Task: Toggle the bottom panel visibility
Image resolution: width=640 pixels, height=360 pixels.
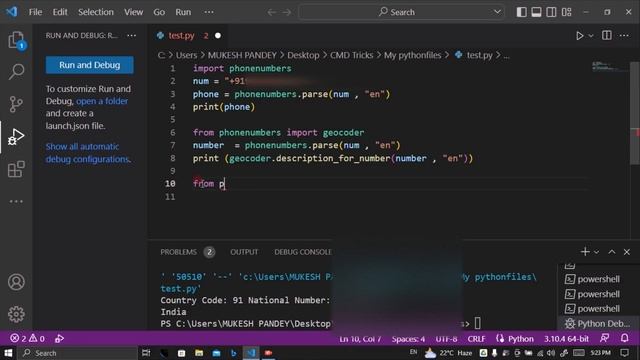Action: (536, 12)
